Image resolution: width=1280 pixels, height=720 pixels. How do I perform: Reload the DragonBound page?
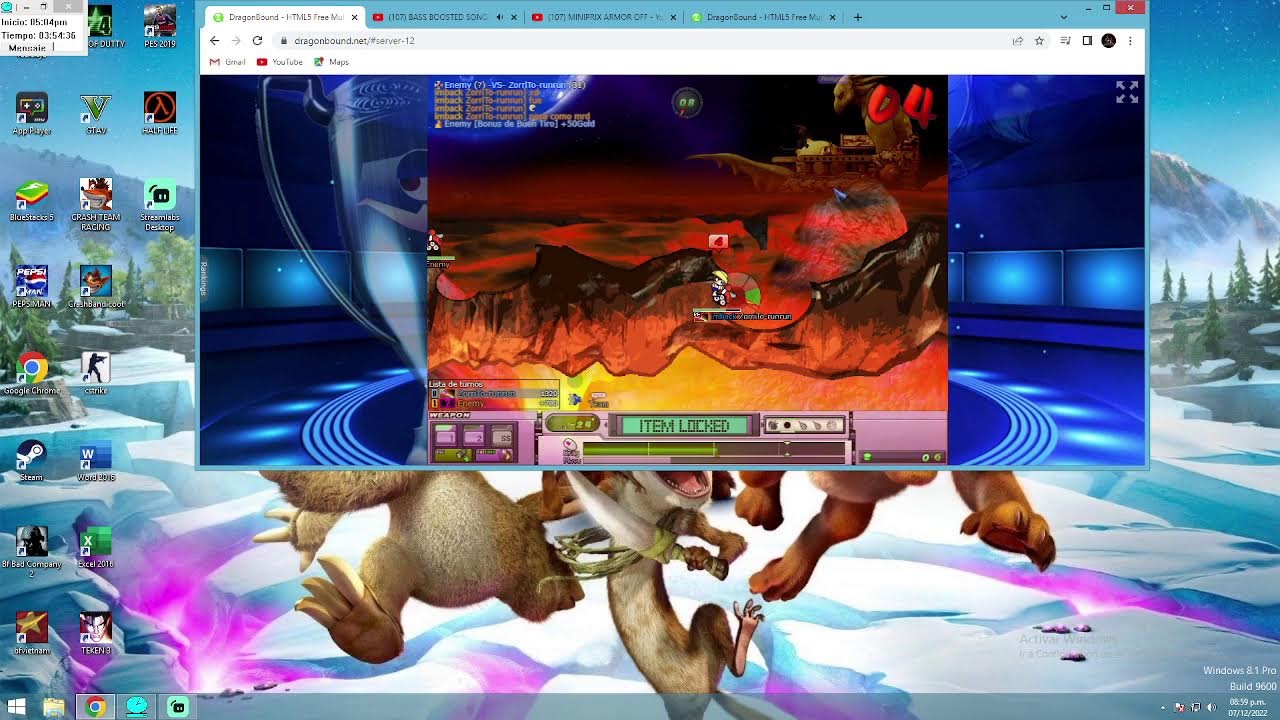click(257, 41)
